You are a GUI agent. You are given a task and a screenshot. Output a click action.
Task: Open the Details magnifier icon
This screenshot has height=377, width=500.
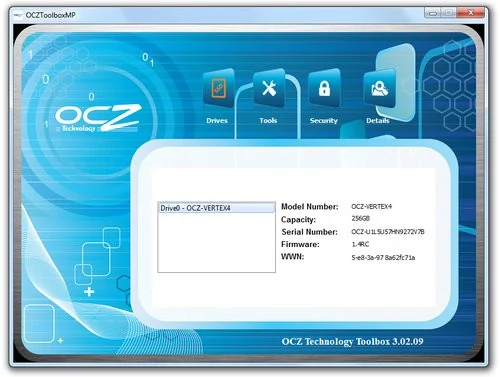(380, 89)
